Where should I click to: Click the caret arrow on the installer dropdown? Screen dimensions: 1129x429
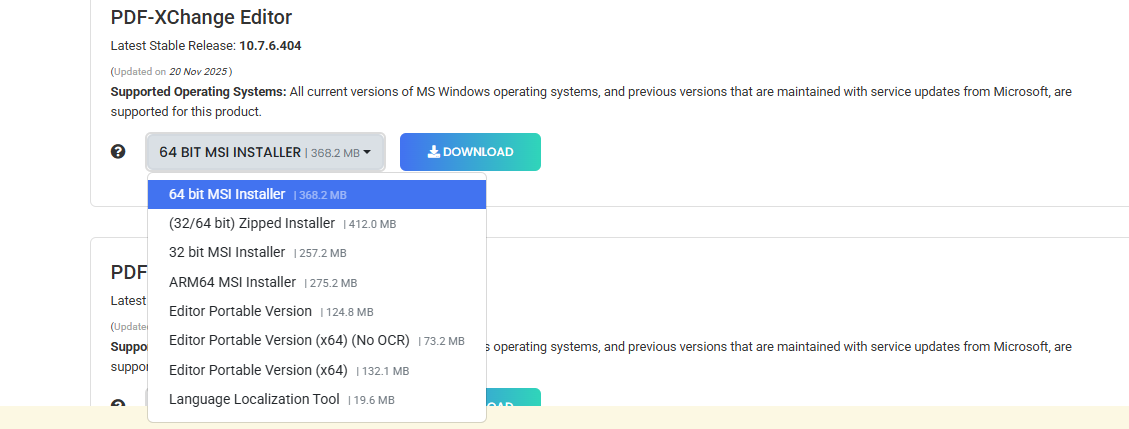tap(368, 153)
